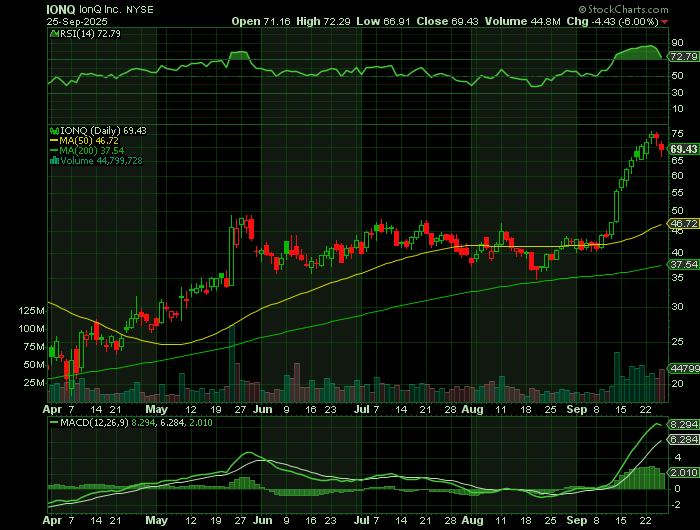The width and height of the screenshot is (700, 530).
Task: Click the 100M volume axis label
Action: tap(31, 329)
